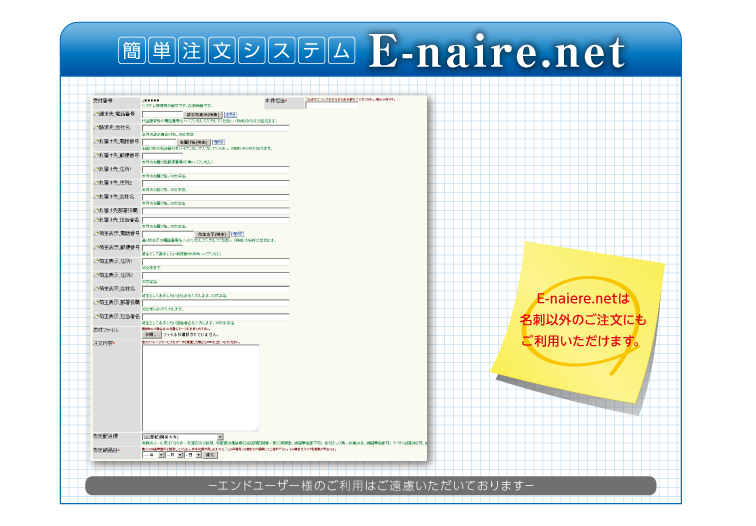Viewport: 756px width, 526px height.
Task: Open the bracketed link beside お届け先 search button
Action: [x=219, y=142]
